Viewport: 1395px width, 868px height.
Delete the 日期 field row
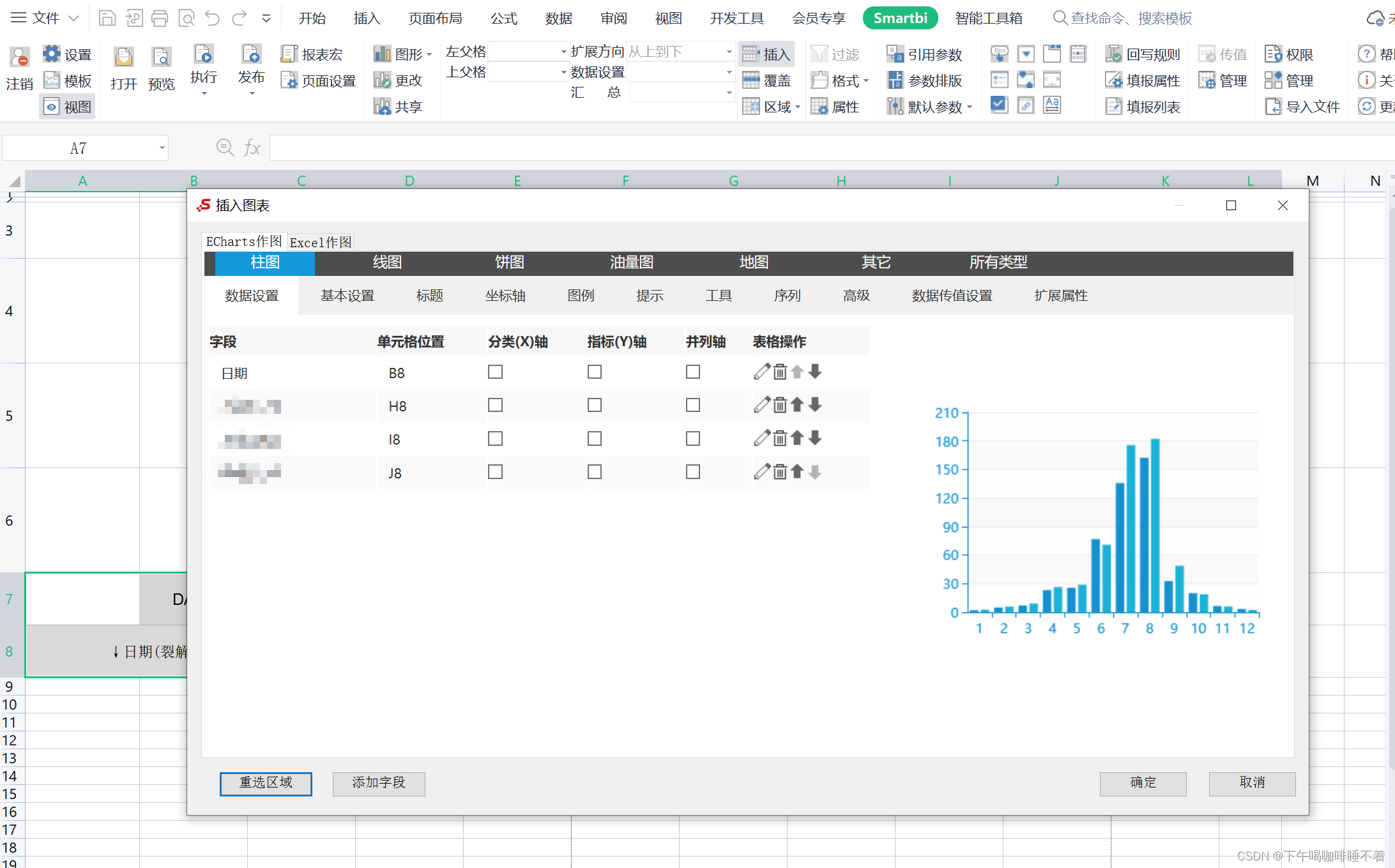[779, 372]
